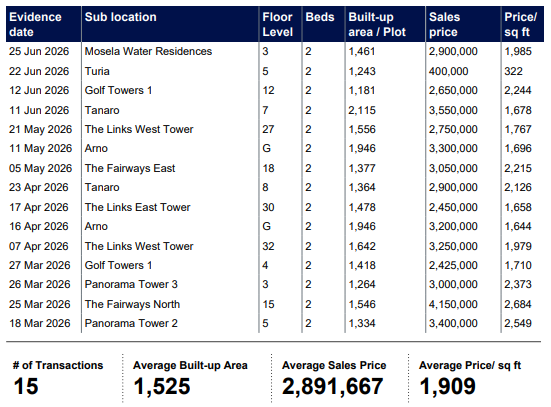Click the Average Sales Price value 2,891,667
The width and height of the screenshot is (551, 407).
click(332, 387)
